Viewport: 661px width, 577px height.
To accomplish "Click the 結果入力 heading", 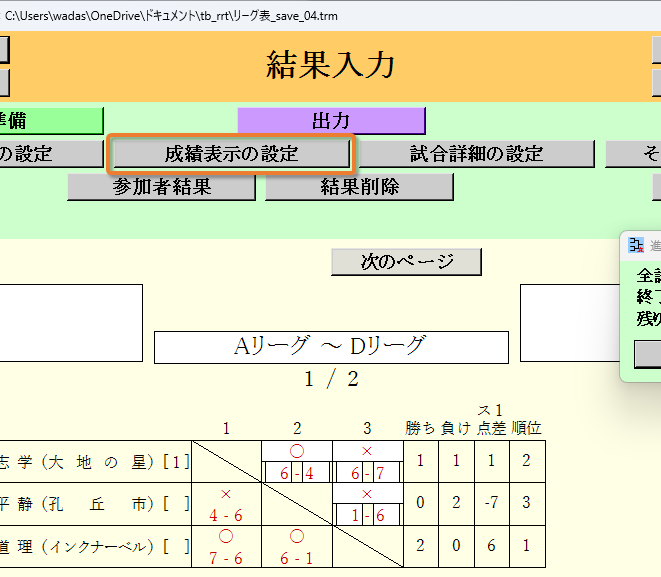I will click(x=330, y=65).
